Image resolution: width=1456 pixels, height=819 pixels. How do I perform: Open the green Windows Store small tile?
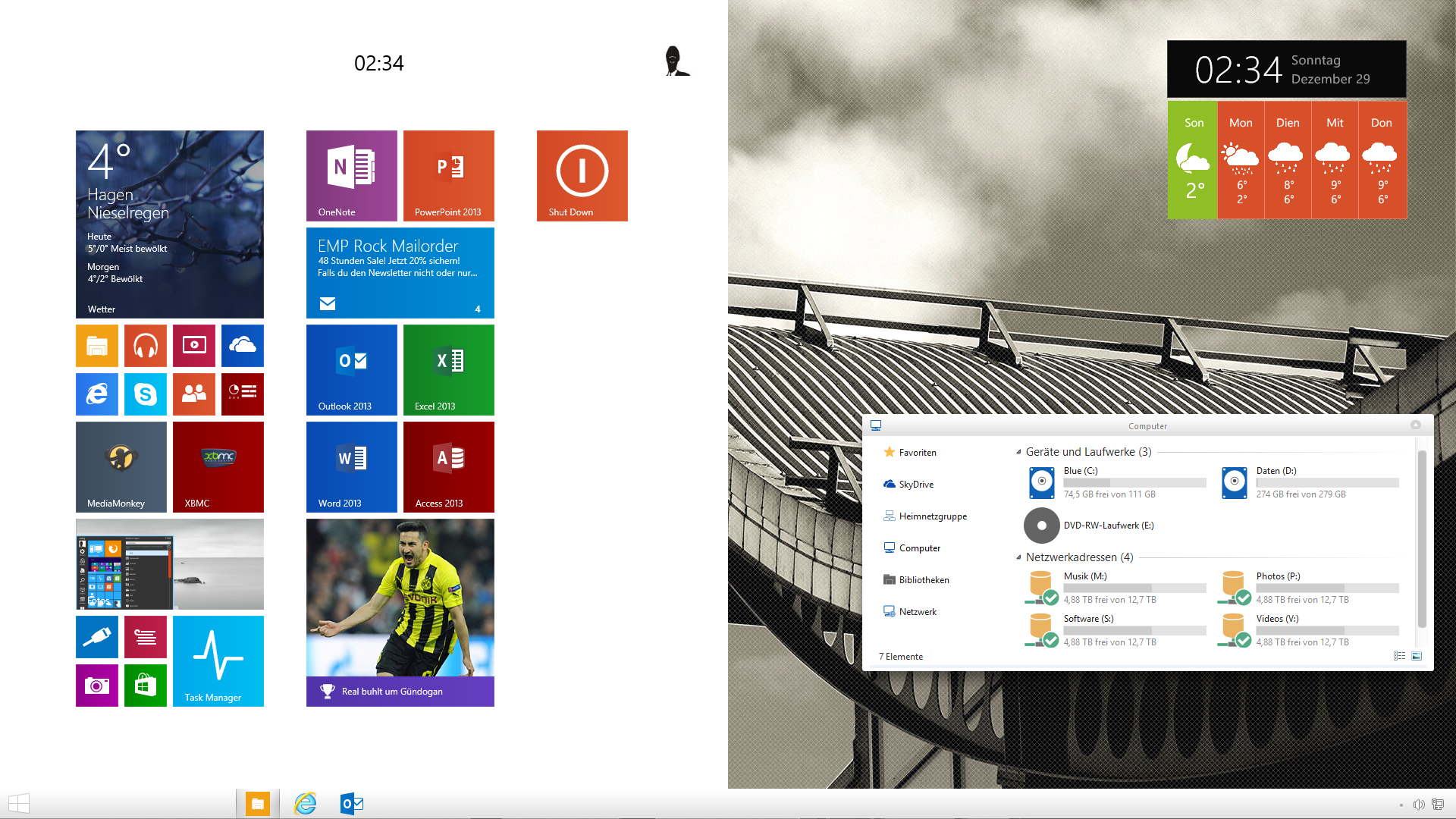(145, 685)
